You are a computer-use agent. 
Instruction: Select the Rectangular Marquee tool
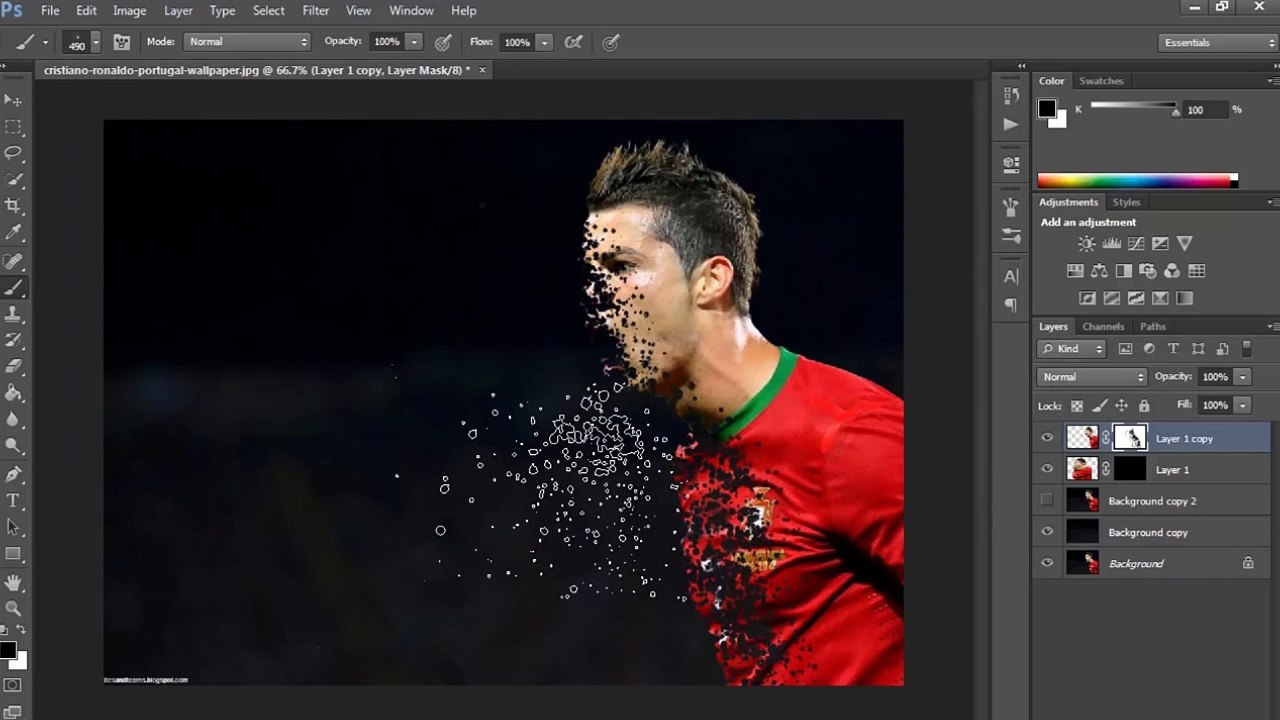tap(13, 127)
